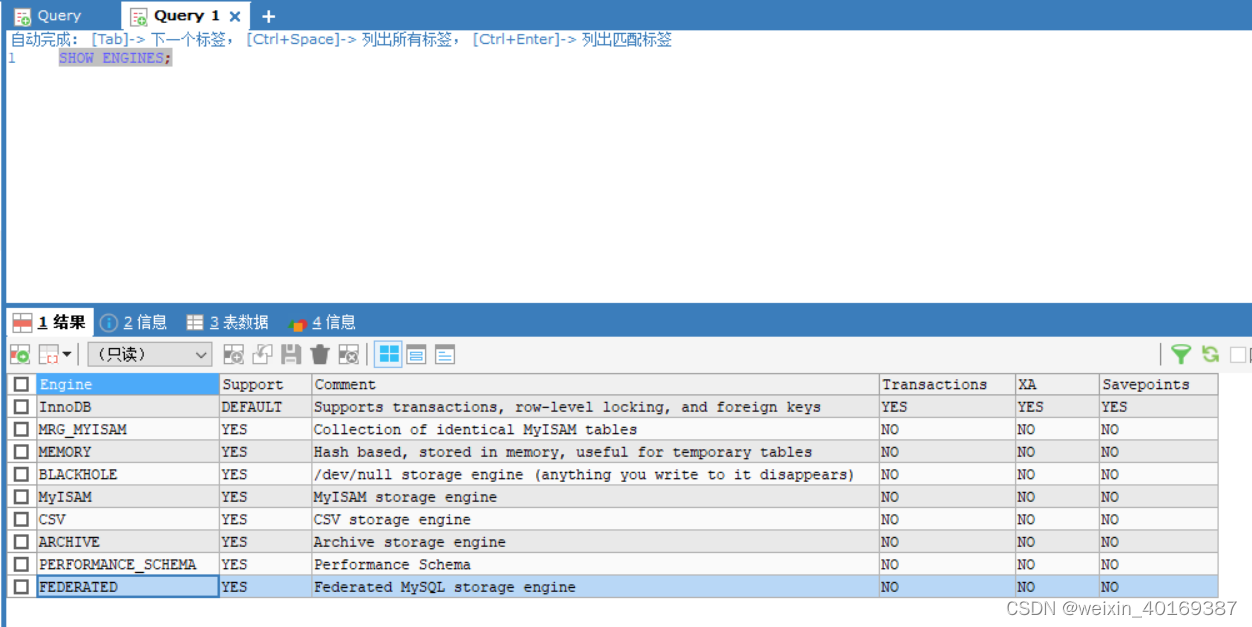
Task: Switch to the 表数据 tab
Action: click(240, 321)
